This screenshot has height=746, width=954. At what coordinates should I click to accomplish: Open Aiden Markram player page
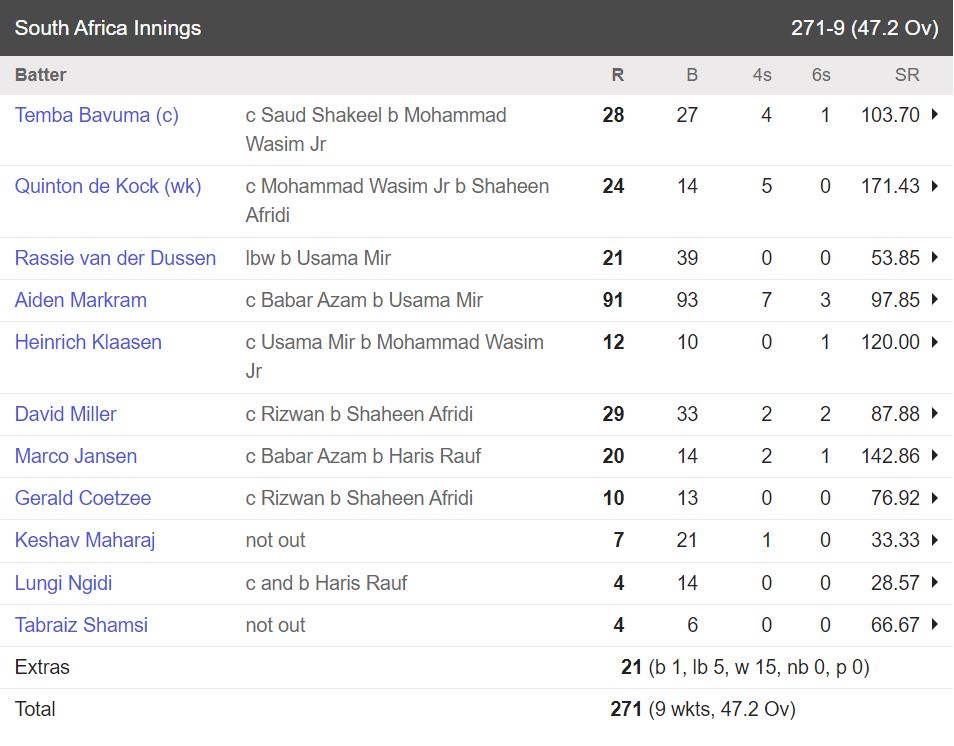[81, 300]
